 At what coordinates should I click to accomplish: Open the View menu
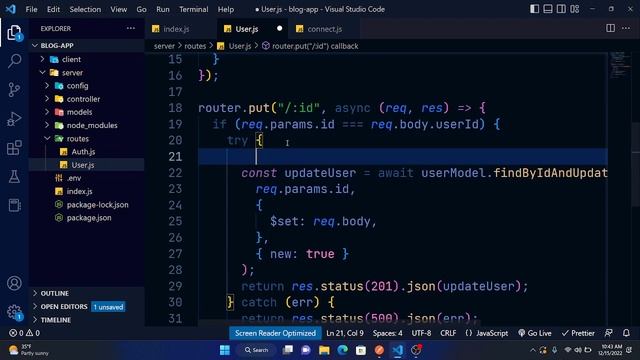[118, 9]
